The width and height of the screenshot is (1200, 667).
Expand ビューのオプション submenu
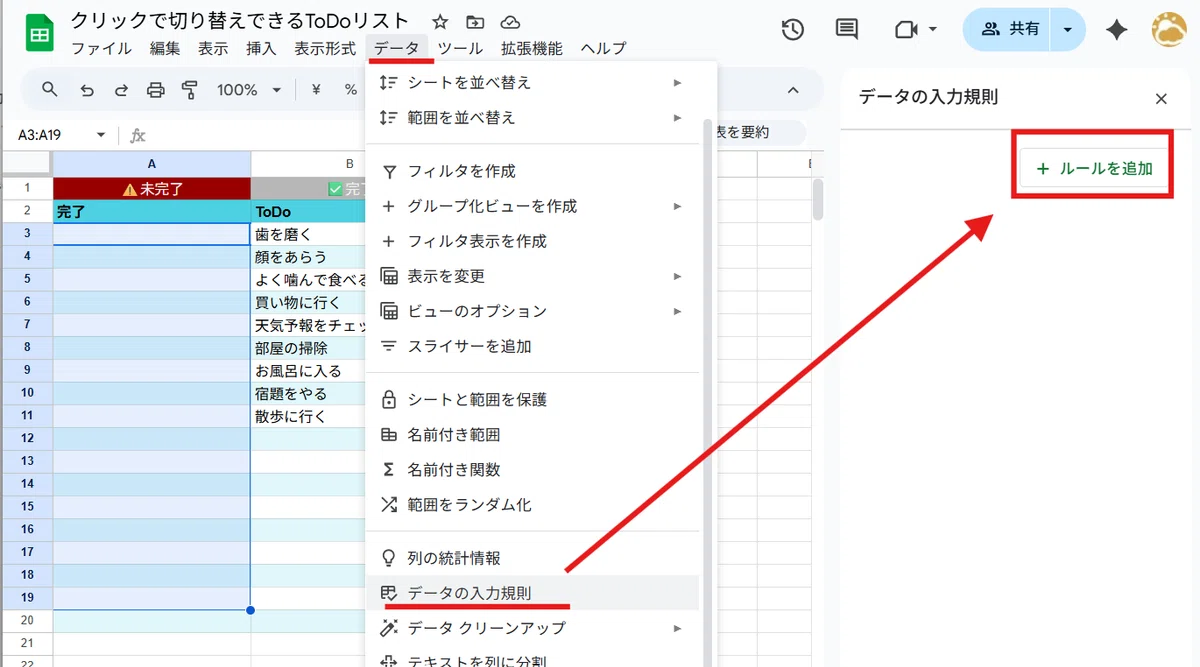click(677, 311)
